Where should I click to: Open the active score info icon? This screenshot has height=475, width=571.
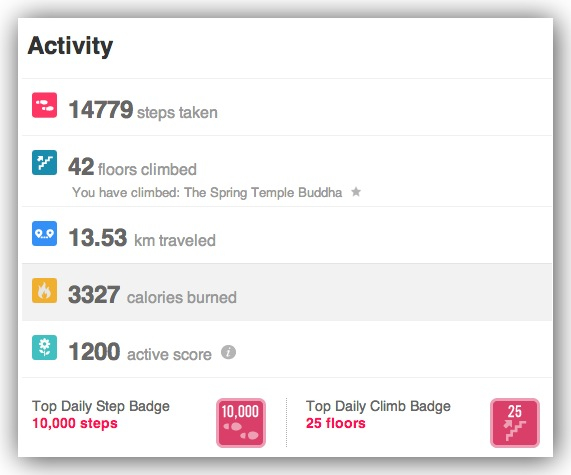click(x=228, y=352)
